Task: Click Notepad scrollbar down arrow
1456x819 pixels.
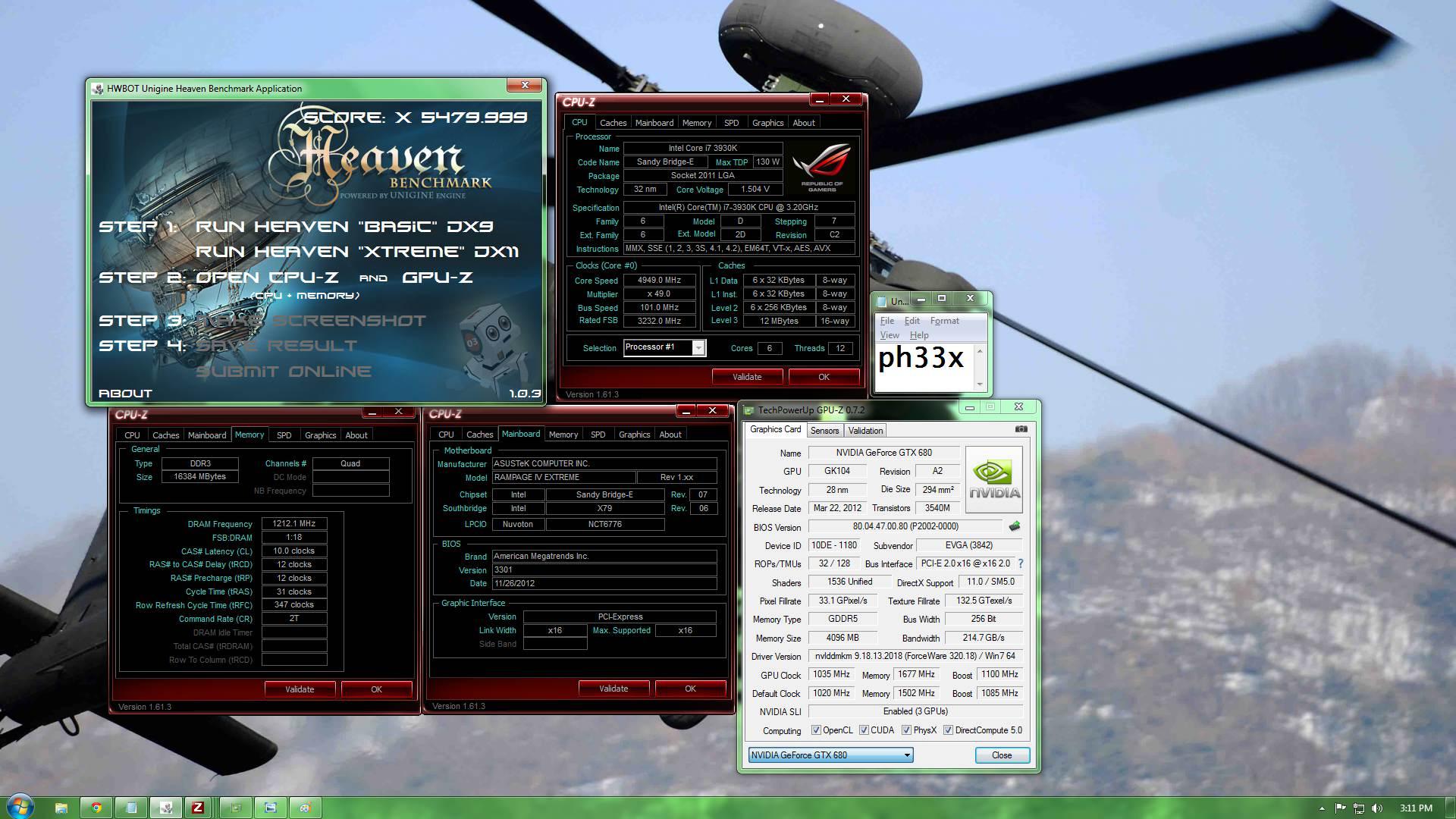Action: [980, 384]
